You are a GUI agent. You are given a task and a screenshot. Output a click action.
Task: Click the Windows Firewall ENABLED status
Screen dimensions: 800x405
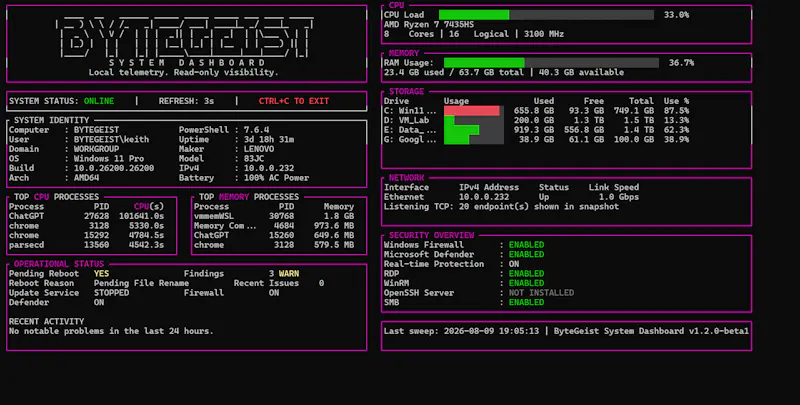pos(526,245)
